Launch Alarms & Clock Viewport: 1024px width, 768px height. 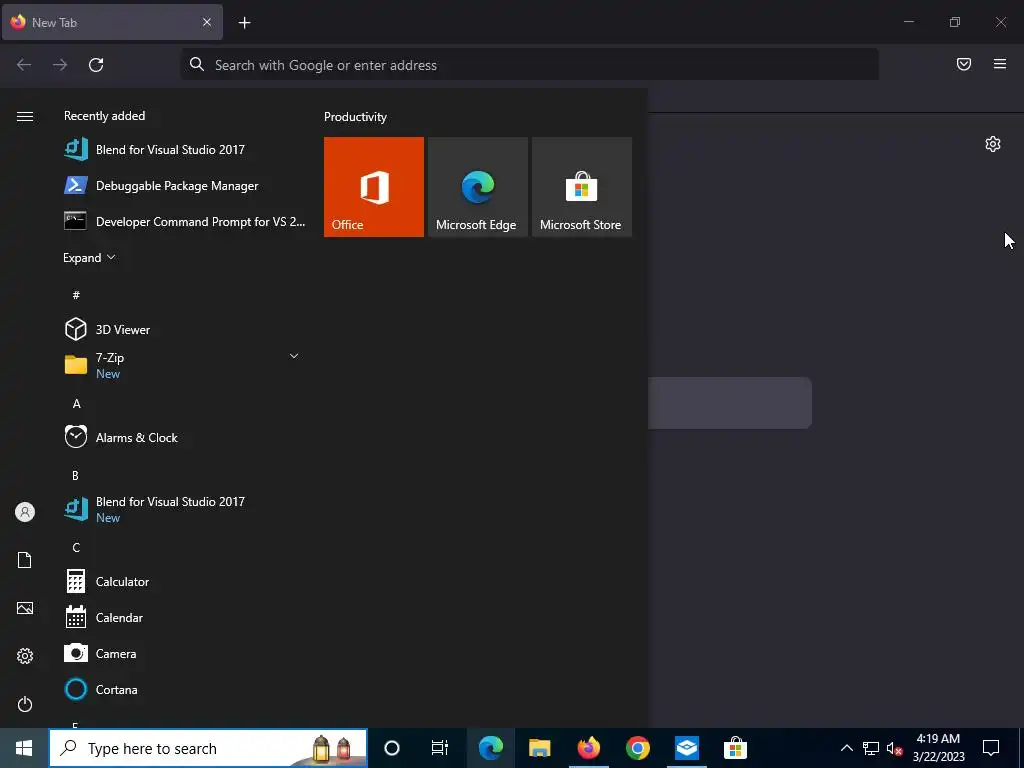tap(185, 437)
